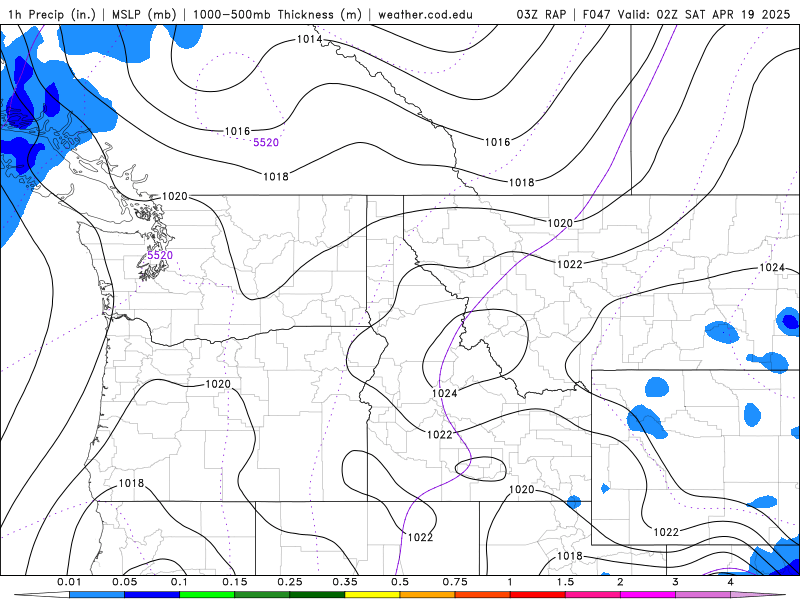Click the 'weather.cod.edu' source text
The height and width of the screenshot is (600, 800).
(426, 14)
